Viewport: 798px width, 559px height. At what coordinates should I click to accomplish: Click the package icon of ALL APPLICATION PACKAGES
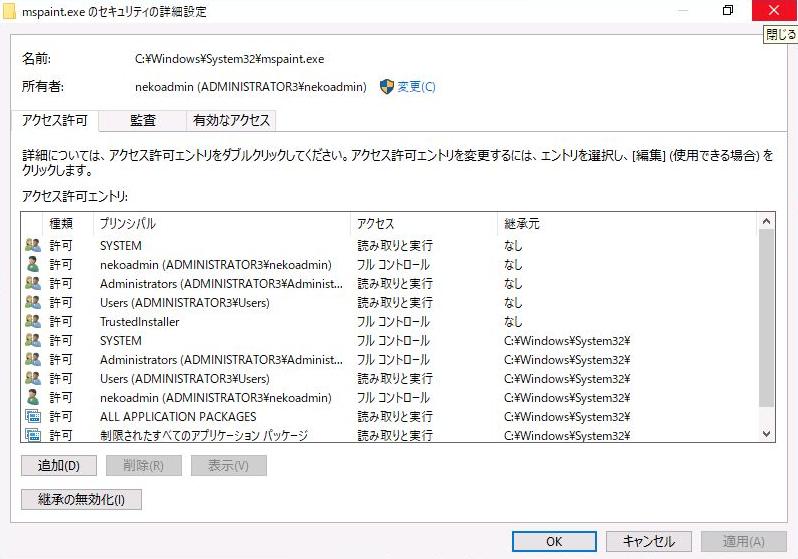[33, 416]
